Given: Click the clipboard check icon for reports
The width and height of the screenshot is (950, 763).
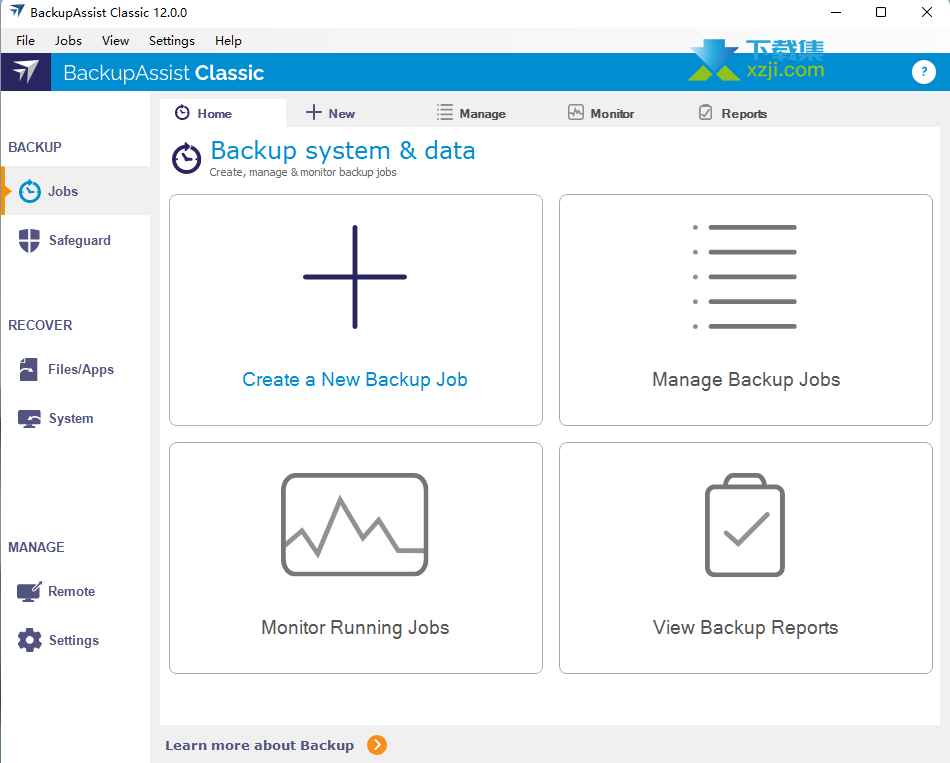Looking at the screenshot, I should pos(745,525).
